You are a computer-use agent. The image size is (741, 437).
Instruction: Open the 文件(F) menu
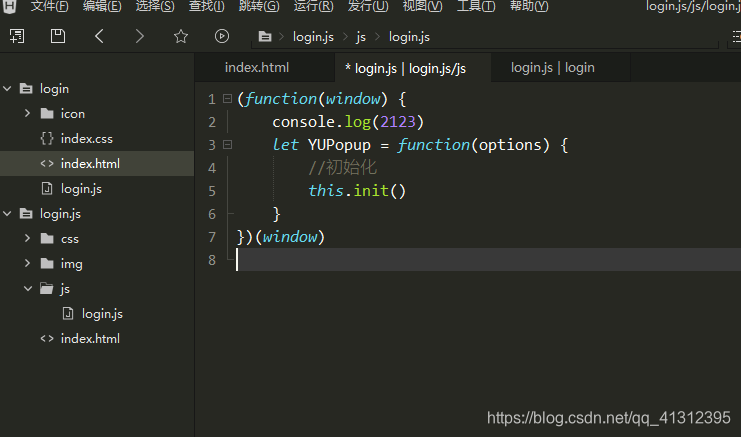coord(50,7)
